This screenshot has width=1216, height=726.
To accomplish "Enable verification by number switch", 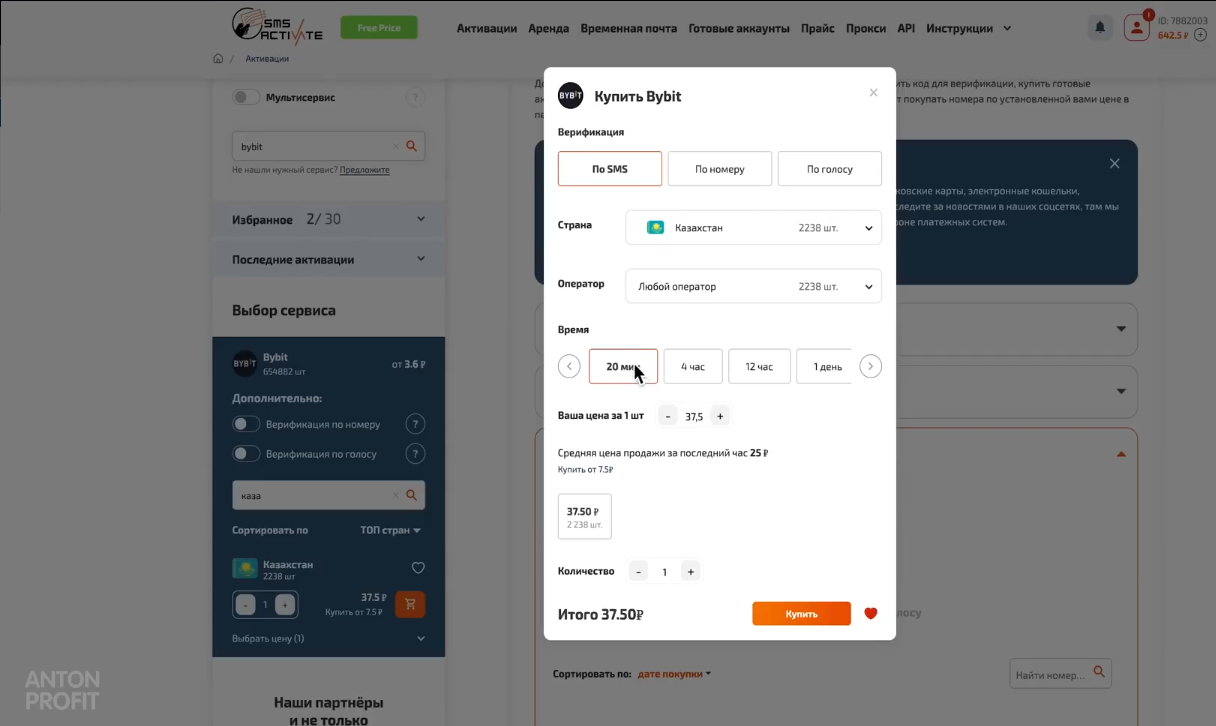I will [246, 424].
